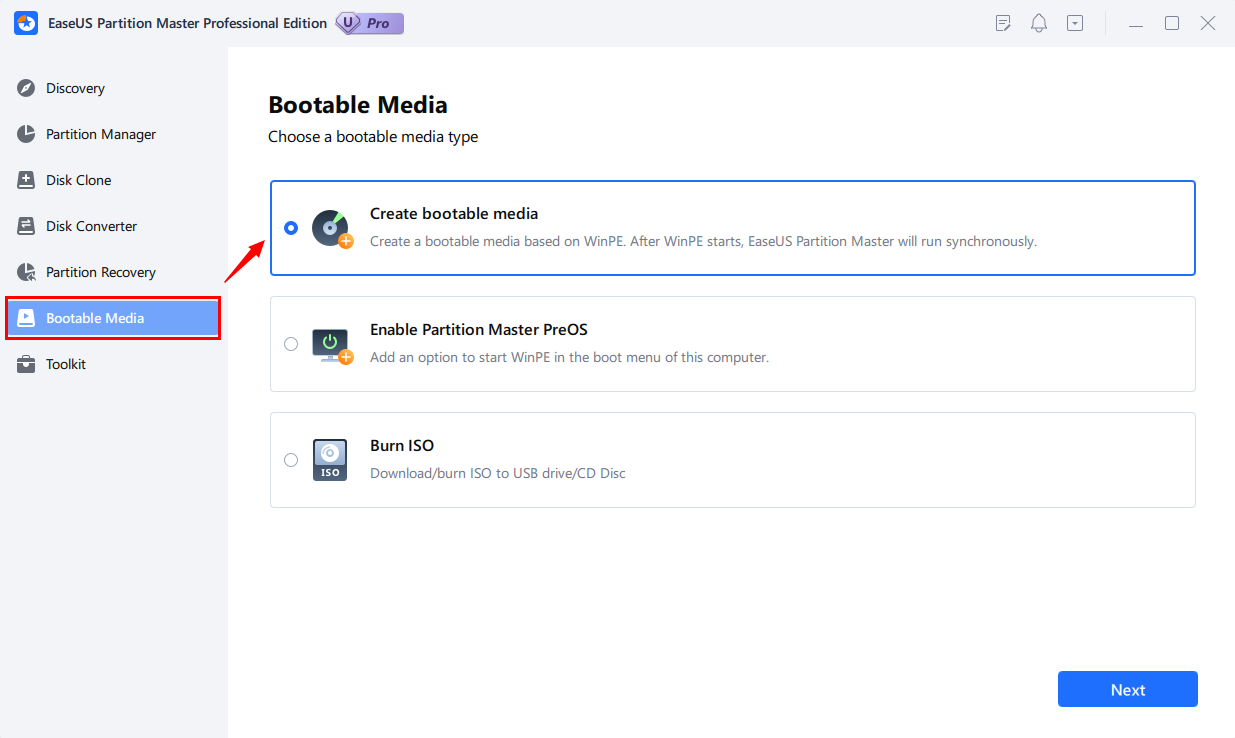Click the Partition Recovery sidebar icon
Image resolution: width=1235 pixels, height=738 pixels.
27,272
